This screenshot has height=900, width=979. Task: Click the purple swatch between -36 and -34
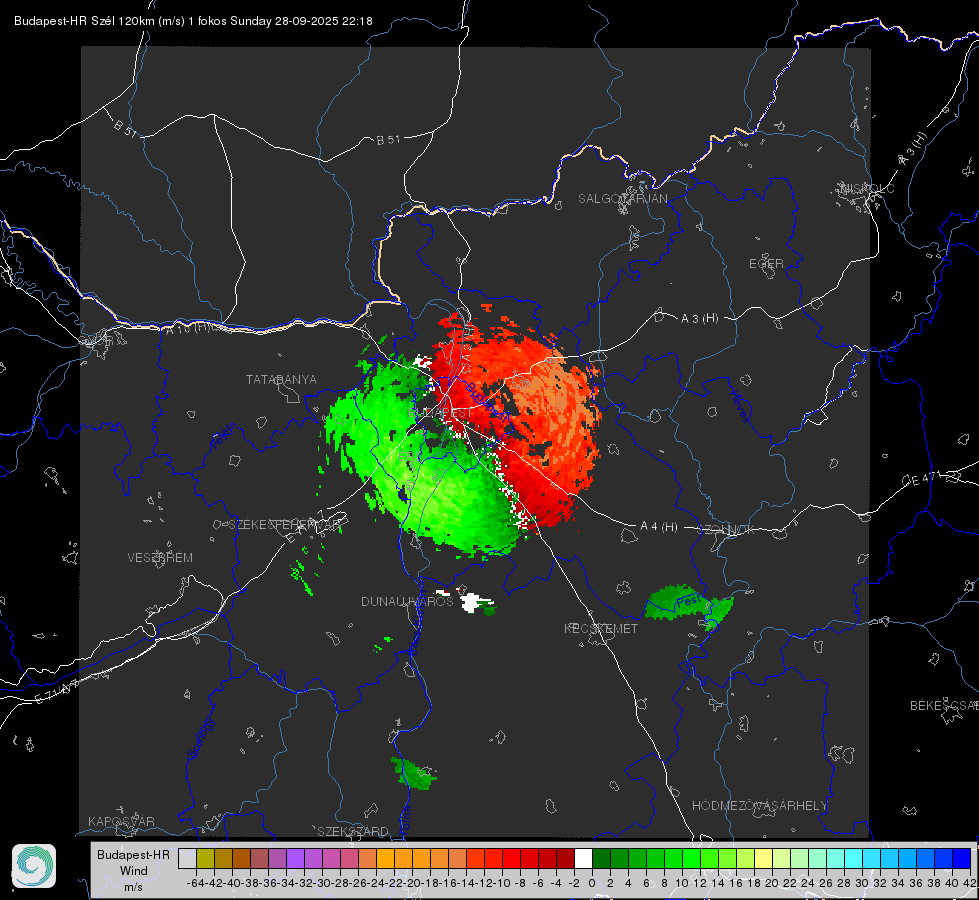point(277,858)
